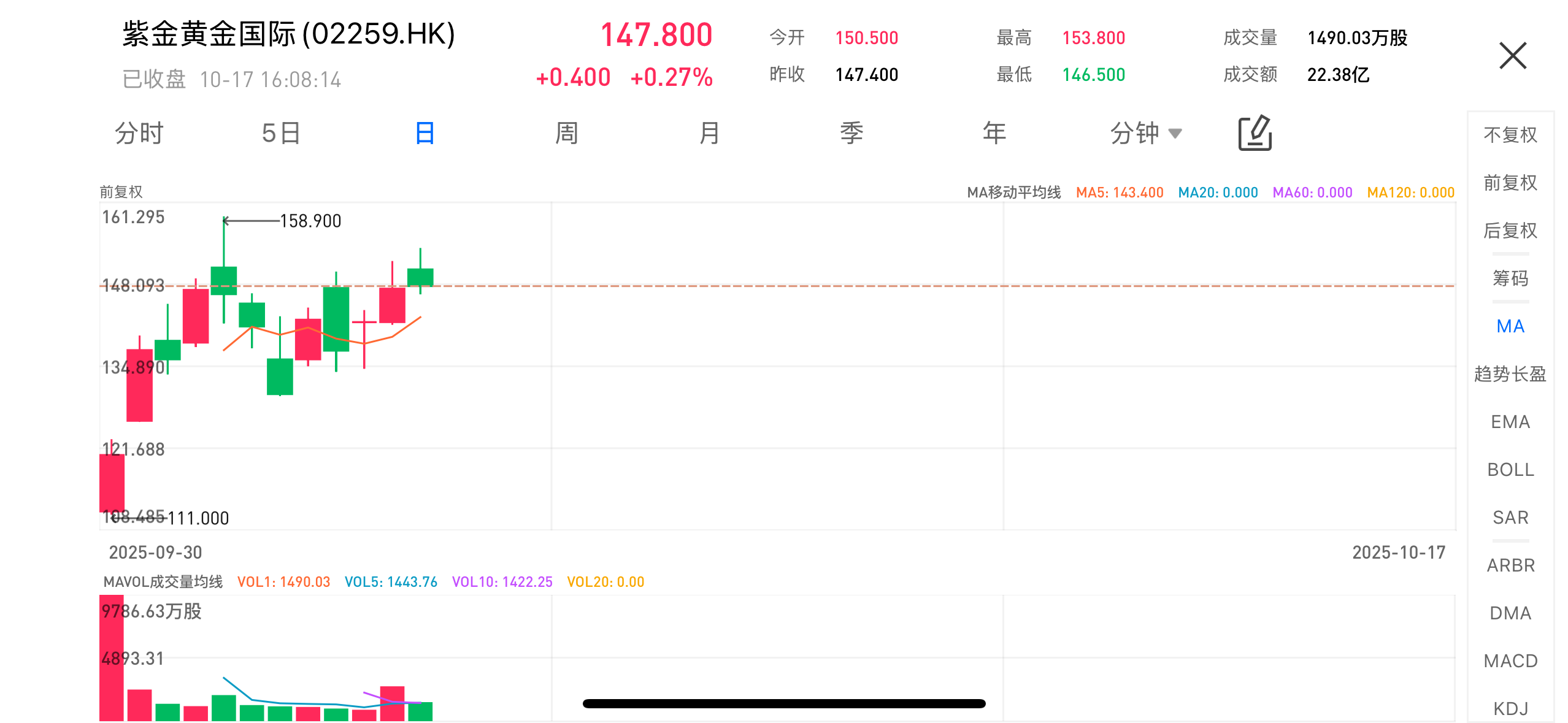
Task: Choose 后复权 backward-adjusted price mode
Action: [x=1510, y=231]
